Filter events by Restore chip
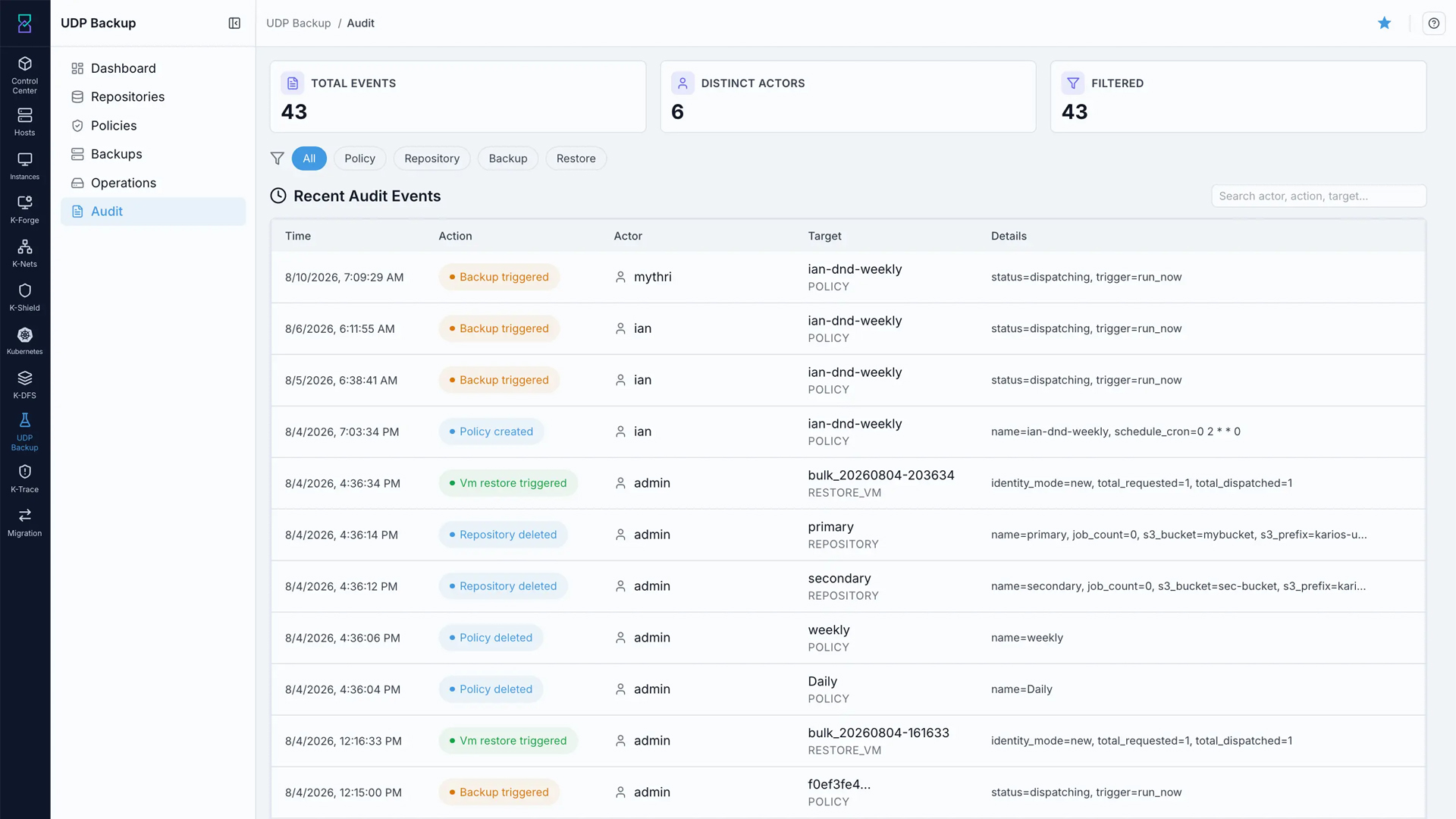Viewport: 1456px width, 819px height. click(576, 158)
